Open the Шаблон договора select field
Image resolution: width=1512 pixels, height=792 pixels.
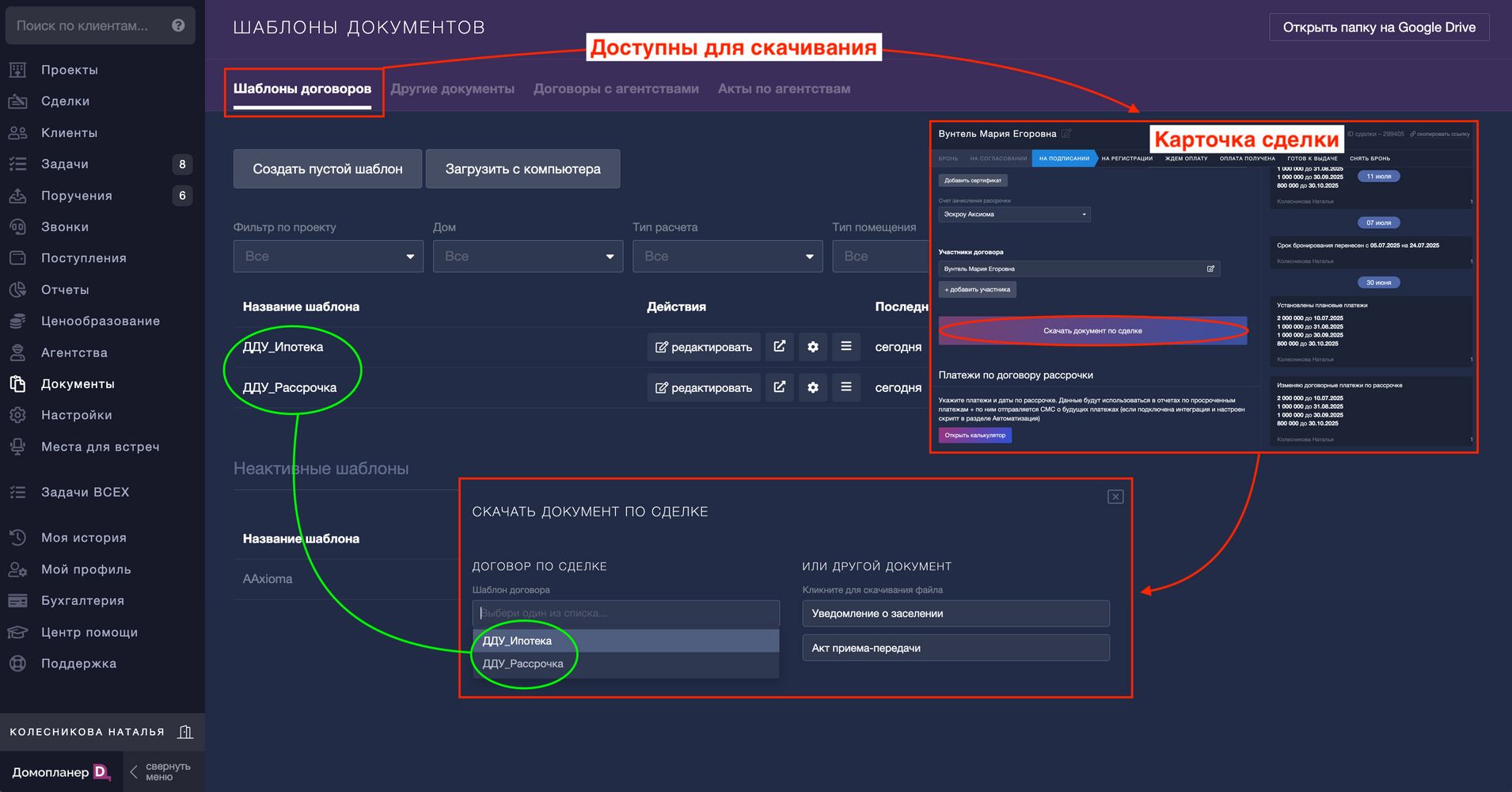point(626,613)
